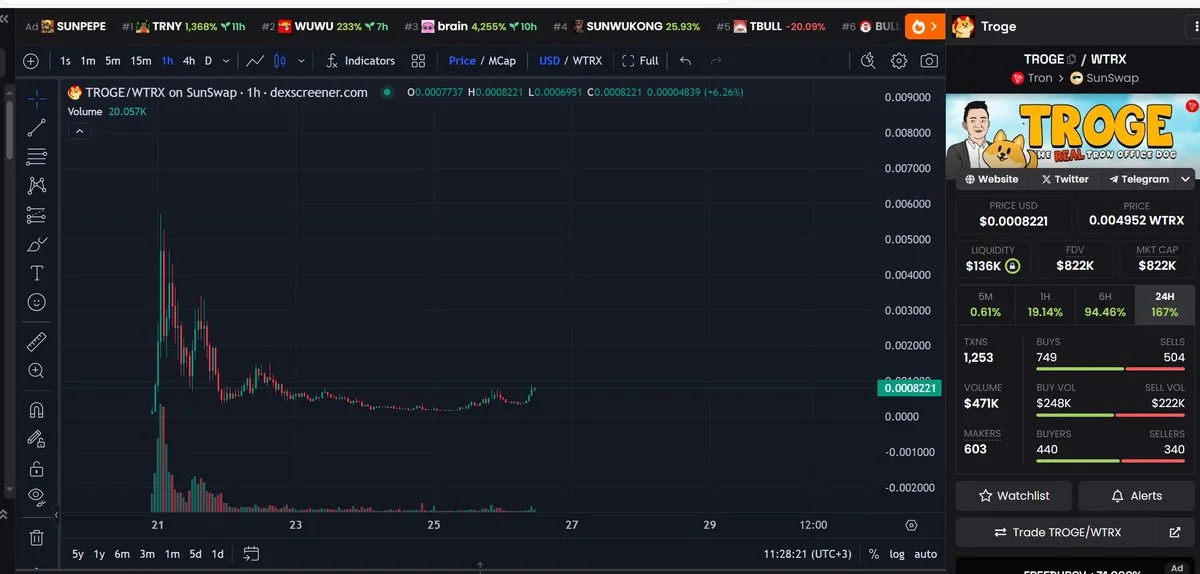Select the pattern drawing tool
1200x574 pixels.
point(37,185)
